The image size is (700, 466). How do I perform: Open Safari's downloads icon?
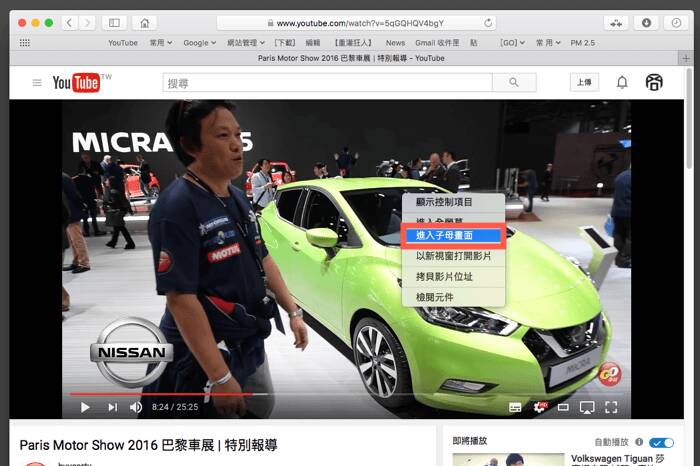point(646,23)
